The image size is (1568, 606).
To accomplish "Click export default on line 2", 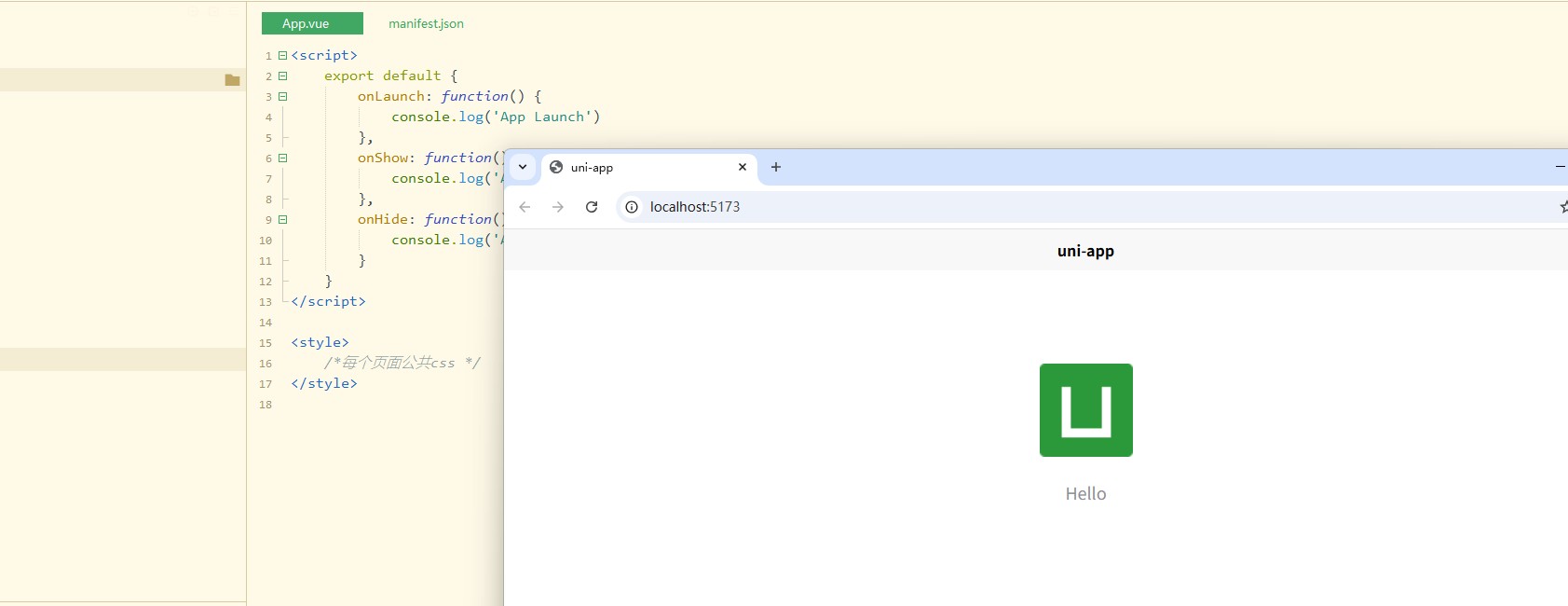I will point(382,76).
